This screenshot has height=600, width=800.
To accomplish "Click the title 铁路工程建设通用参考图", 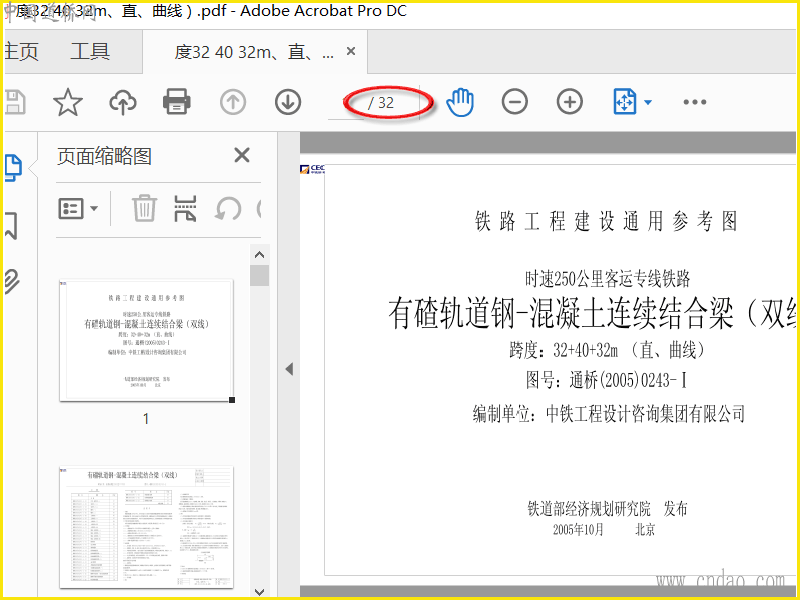I will [x=607, y=221].
